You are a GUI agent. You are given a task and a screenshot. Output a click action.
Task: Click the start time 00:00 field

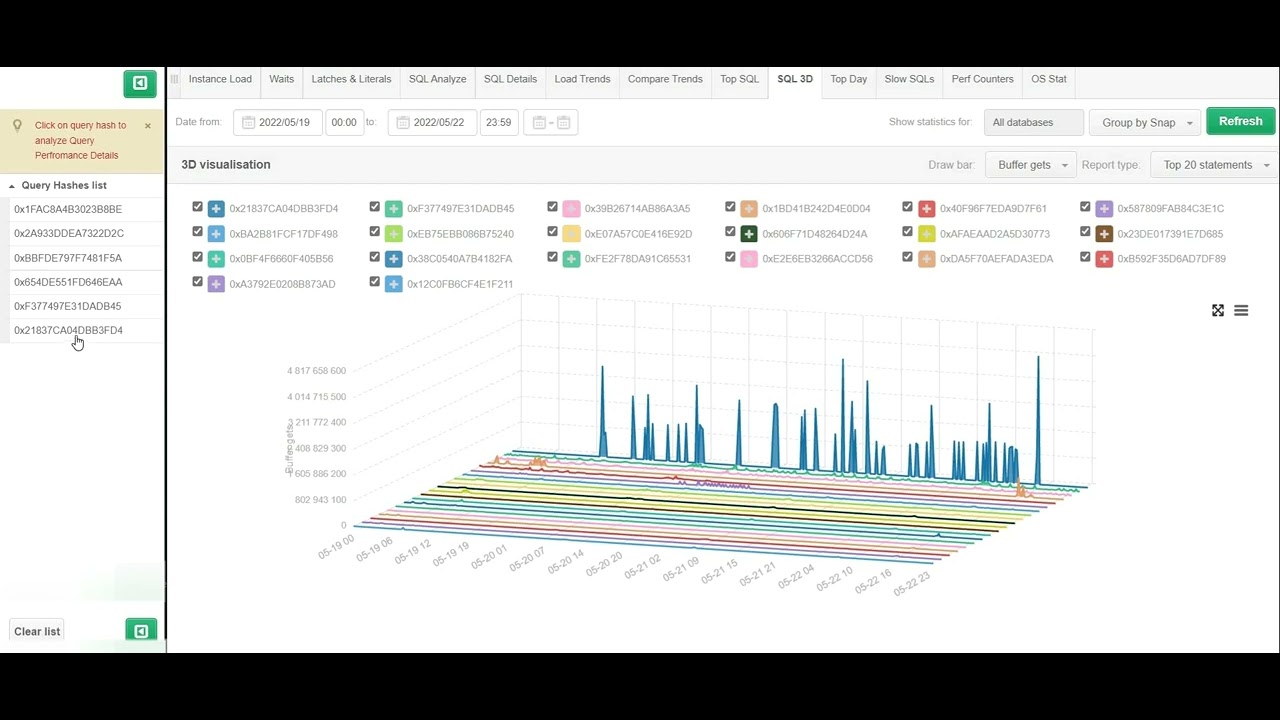coord(344,123)
